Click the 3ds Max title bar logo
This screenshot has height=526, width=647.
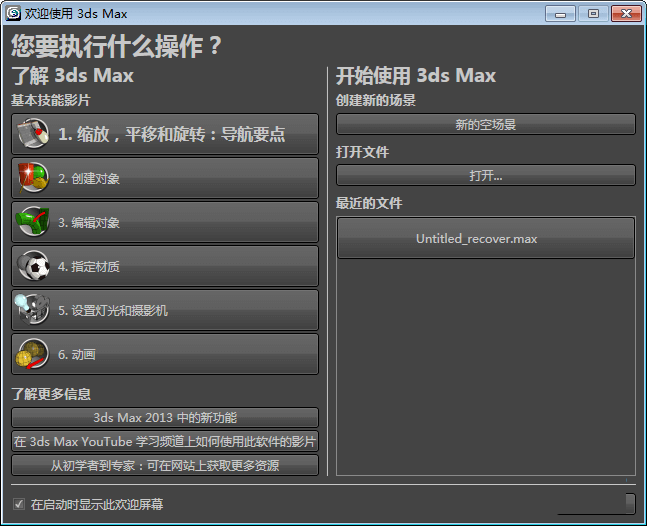click(13, 13)
